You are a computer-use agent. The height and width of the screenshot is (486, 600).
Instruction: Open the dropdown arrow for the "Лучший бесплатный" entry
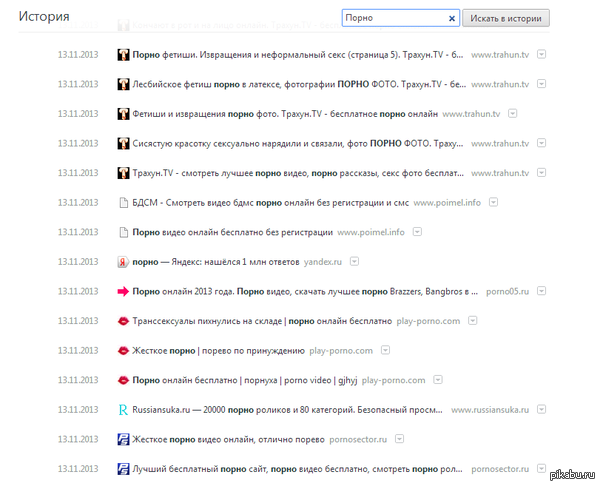pos(541,468)
